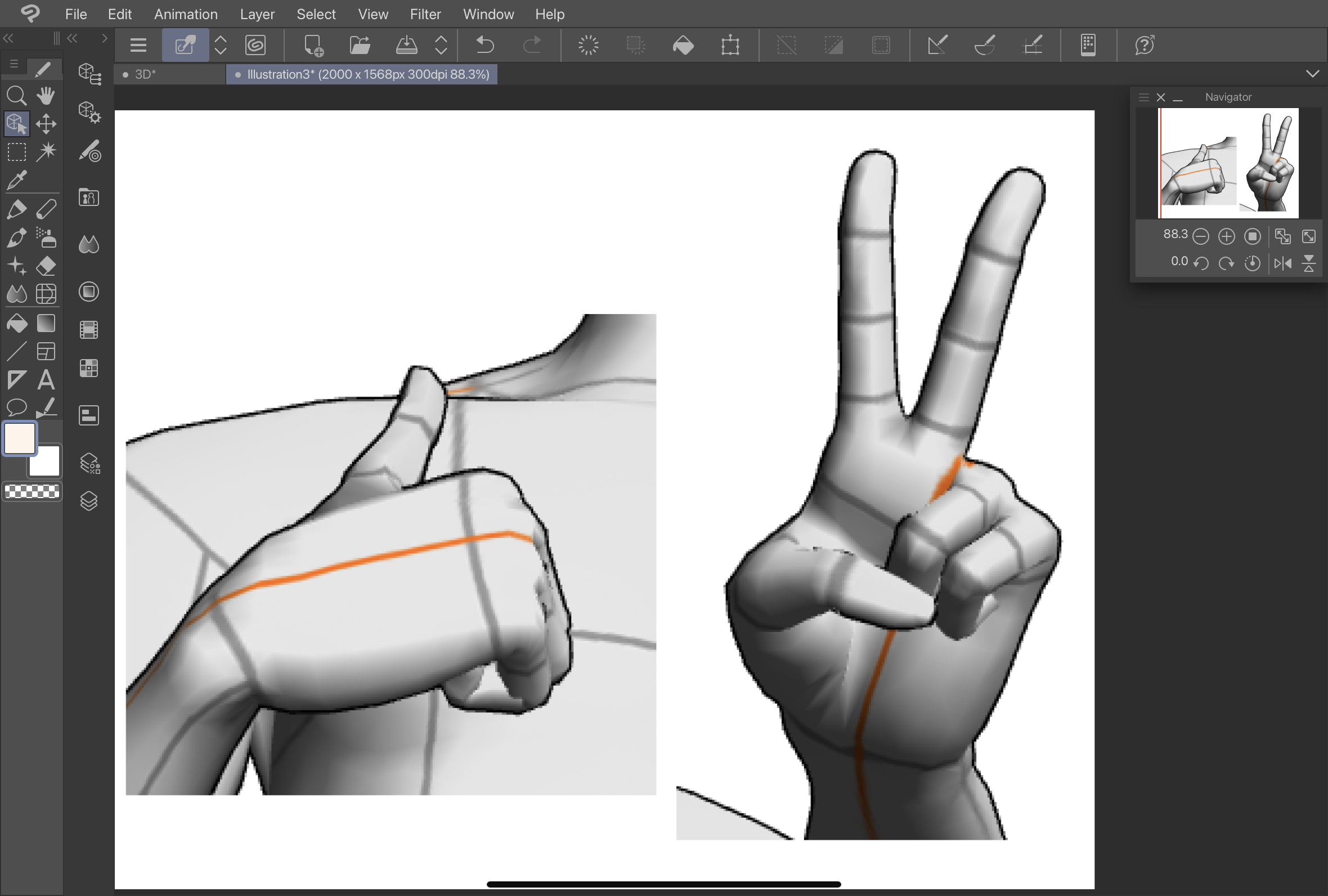The width and height of the screenshot is (1328, 896).
Task: Click zoom in button in Navigator
Action: coord(1226,236)
